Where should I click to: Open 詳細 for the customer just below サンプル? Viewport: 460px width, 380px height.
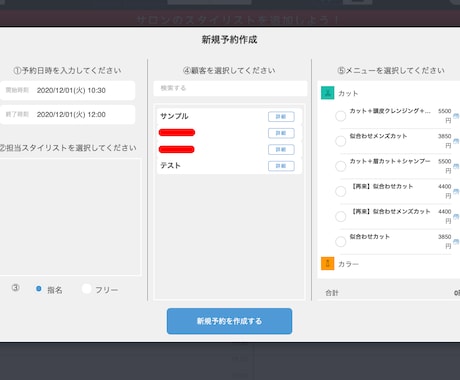[281, 133]
